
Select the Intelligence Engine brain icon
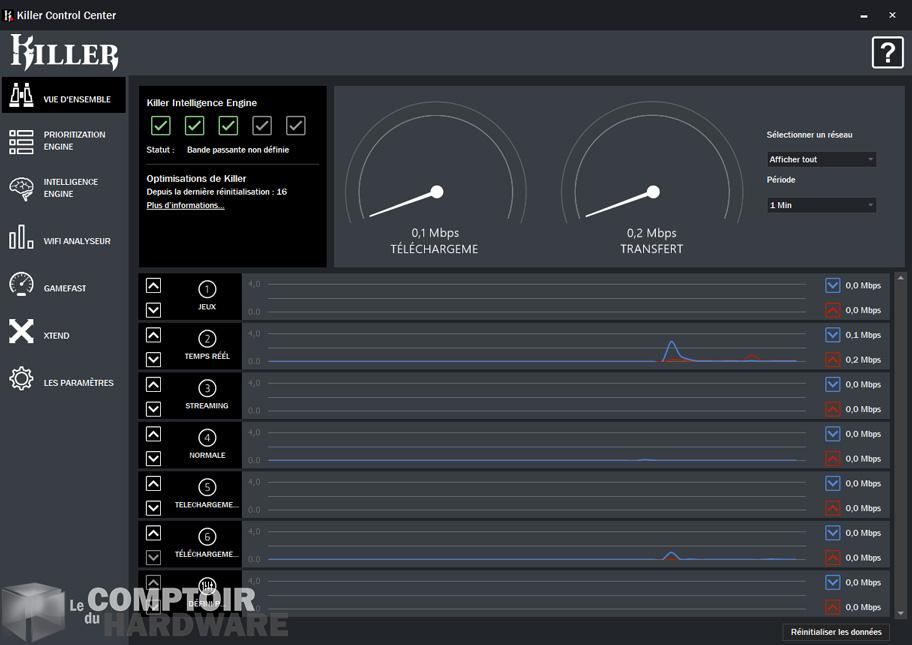coord(21,189)
